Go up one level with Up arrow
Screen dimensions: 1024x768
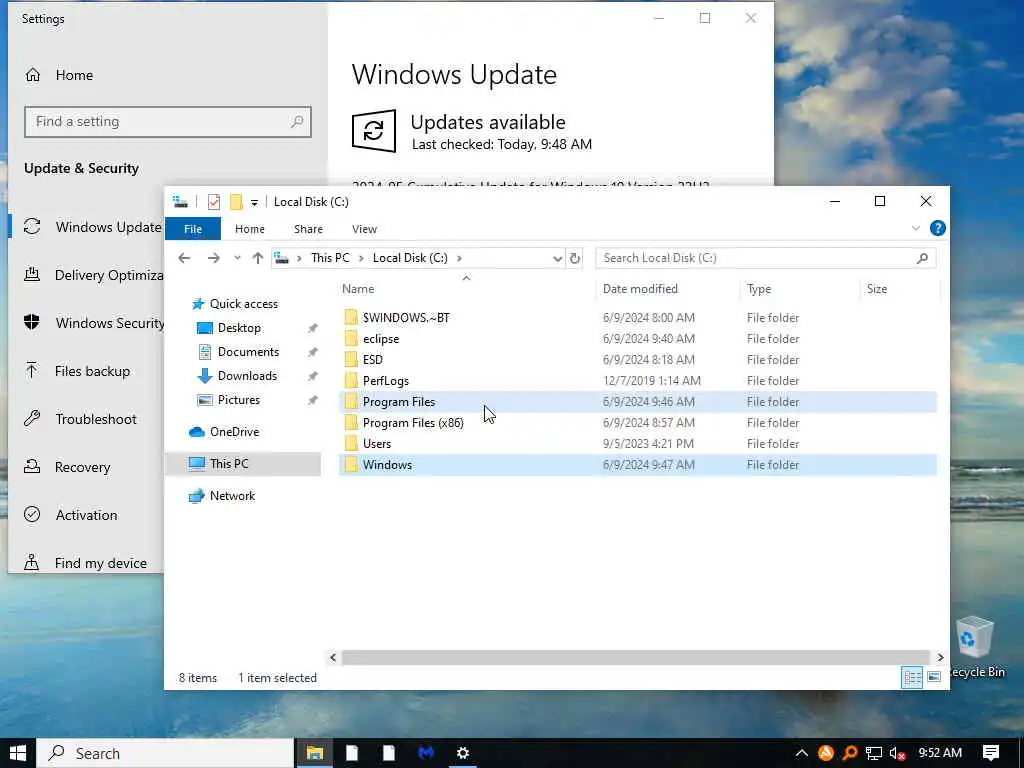click(257, 258)
